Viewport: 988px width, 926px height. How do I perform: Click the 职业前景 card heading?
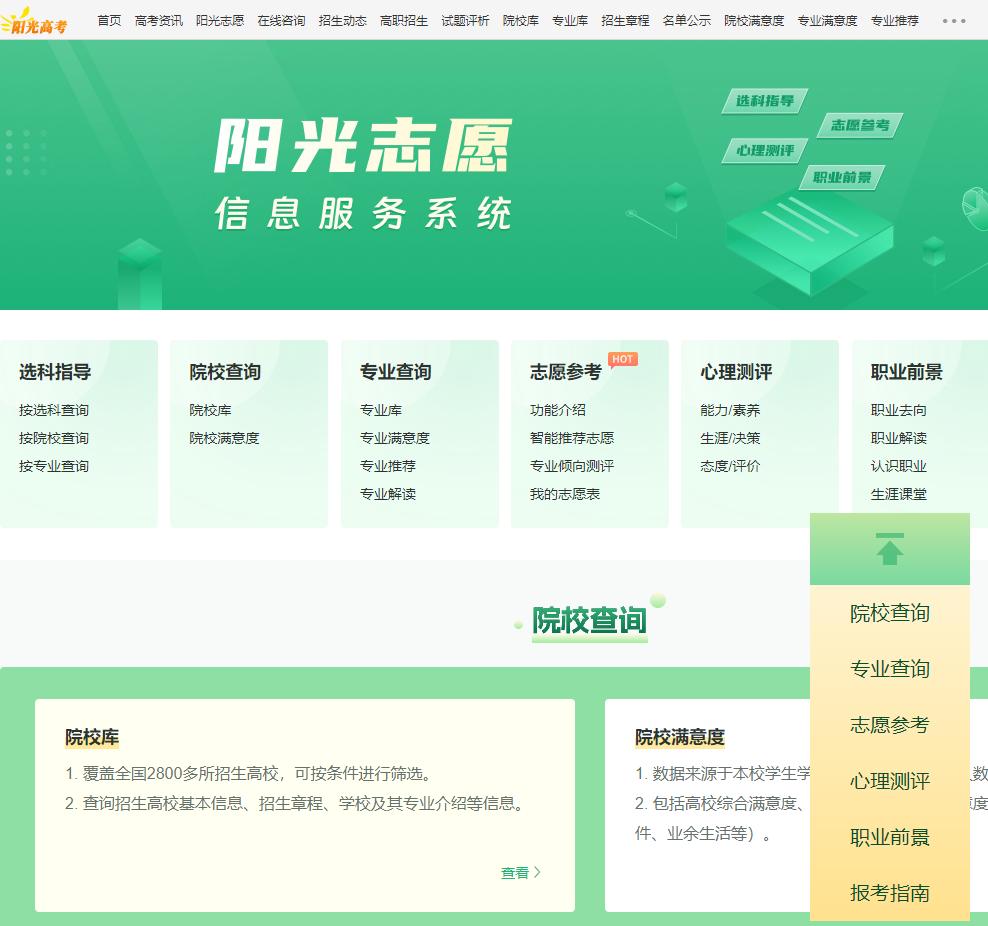(906, 372)
